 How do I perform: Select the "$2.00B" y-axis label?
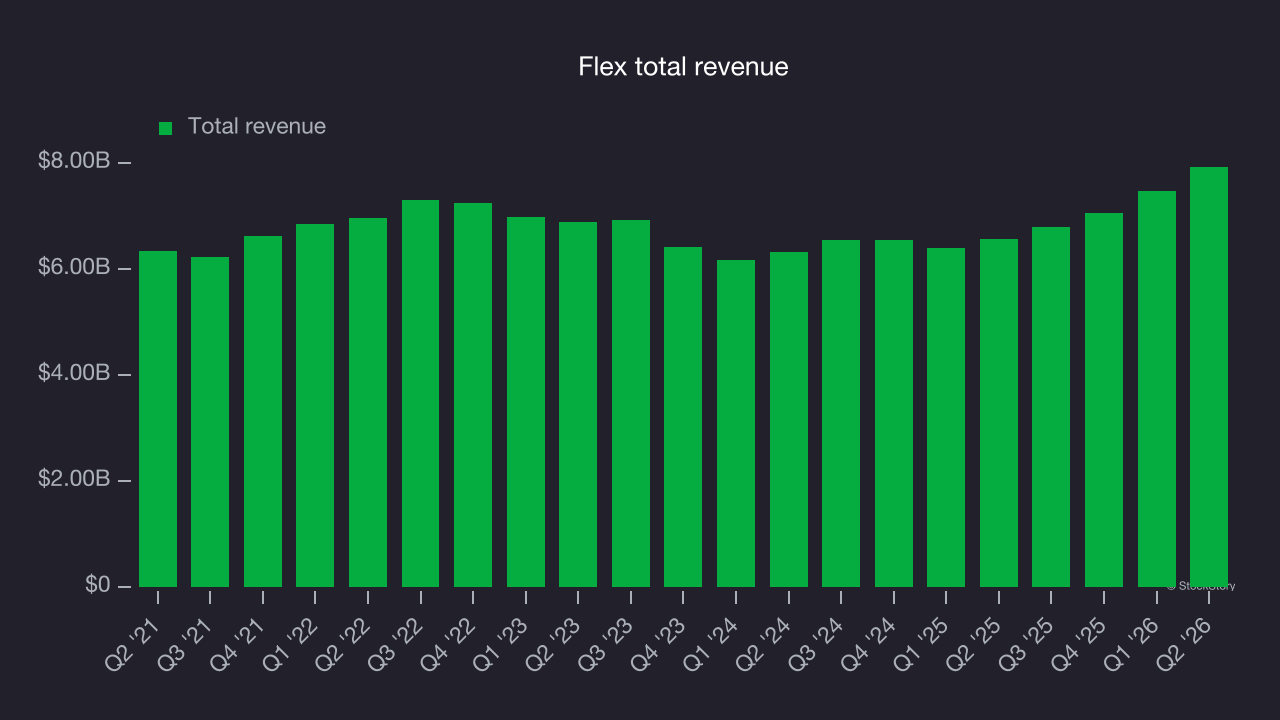tap(74, 479)
